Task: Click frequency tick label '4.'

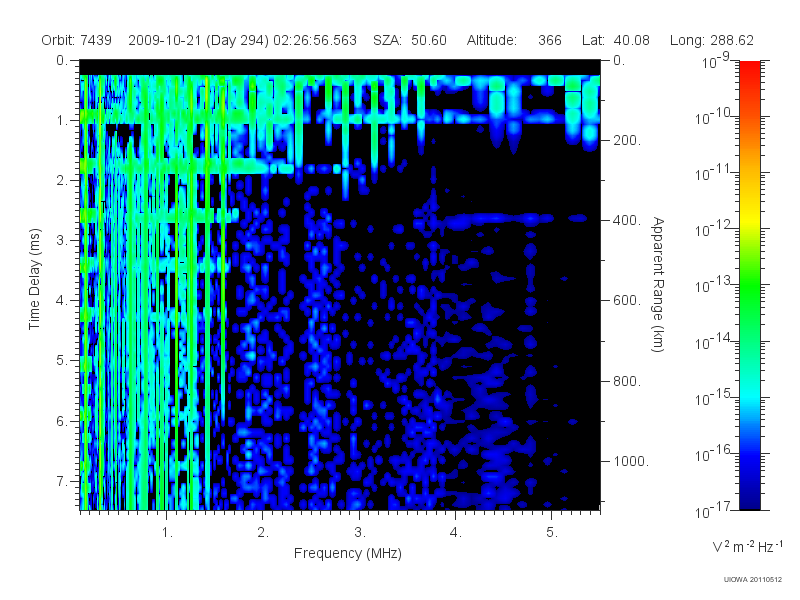Action: click(x=456, y=532)
